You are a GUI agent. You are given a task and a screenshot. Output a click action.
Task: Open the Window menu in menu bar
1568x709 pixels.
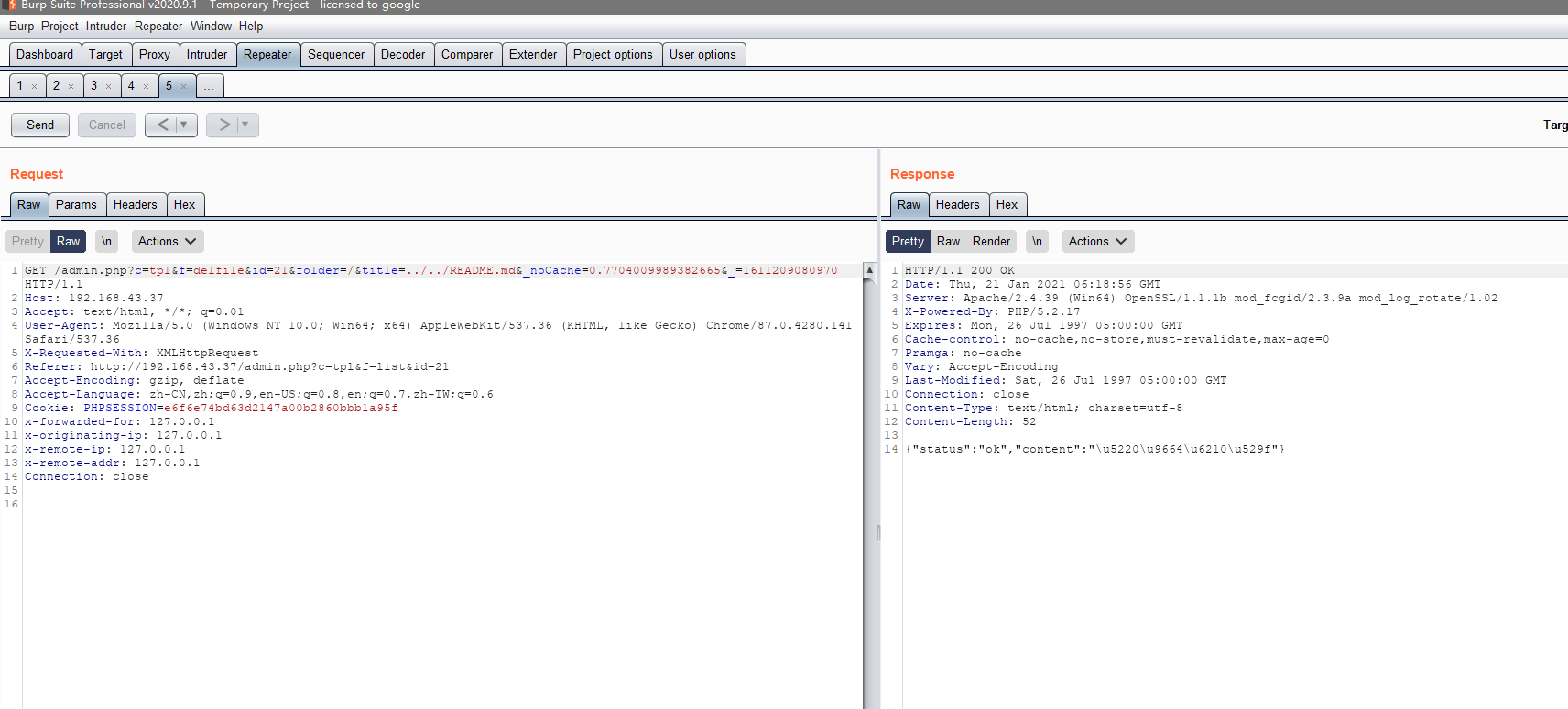[211, 27]
